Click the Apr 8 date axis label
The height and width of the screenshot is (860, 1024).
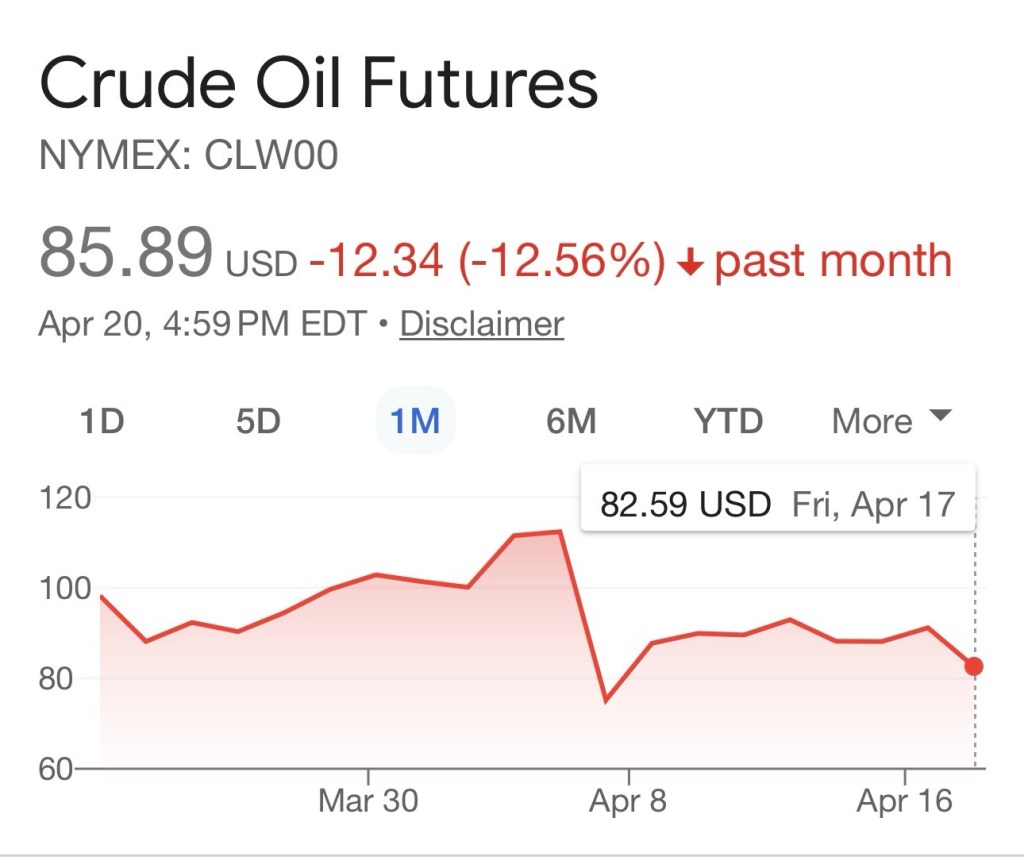tap(628, 801)
